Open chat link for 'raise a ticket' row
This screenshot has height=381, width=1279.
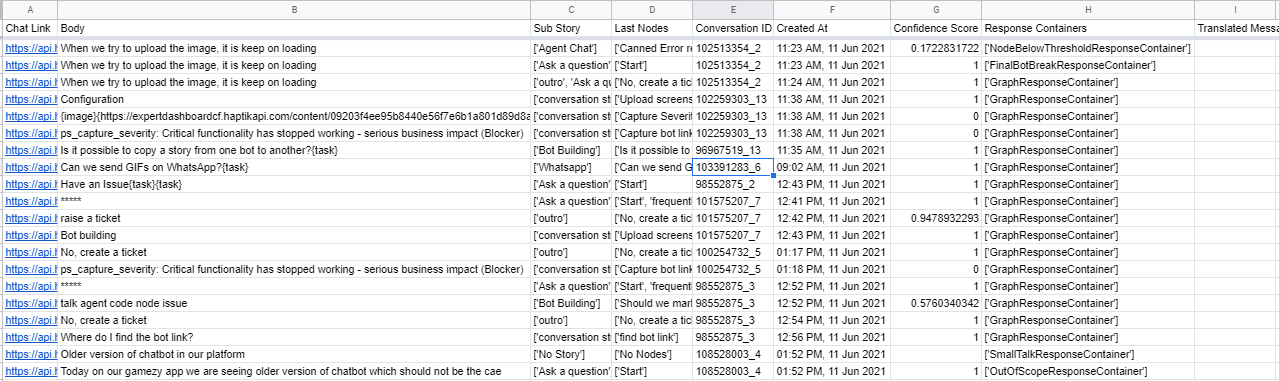(30, 218)
